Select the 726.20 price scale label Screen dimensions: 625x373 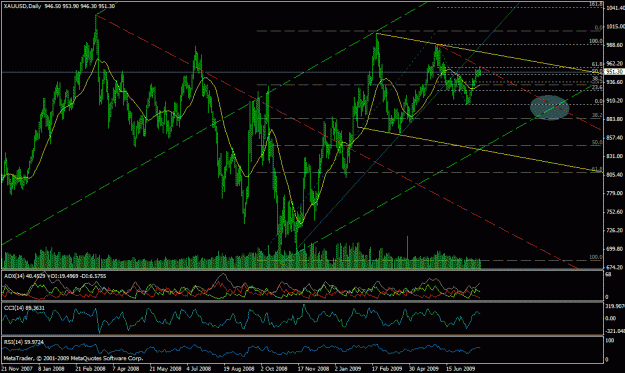[x=615, y=230]
